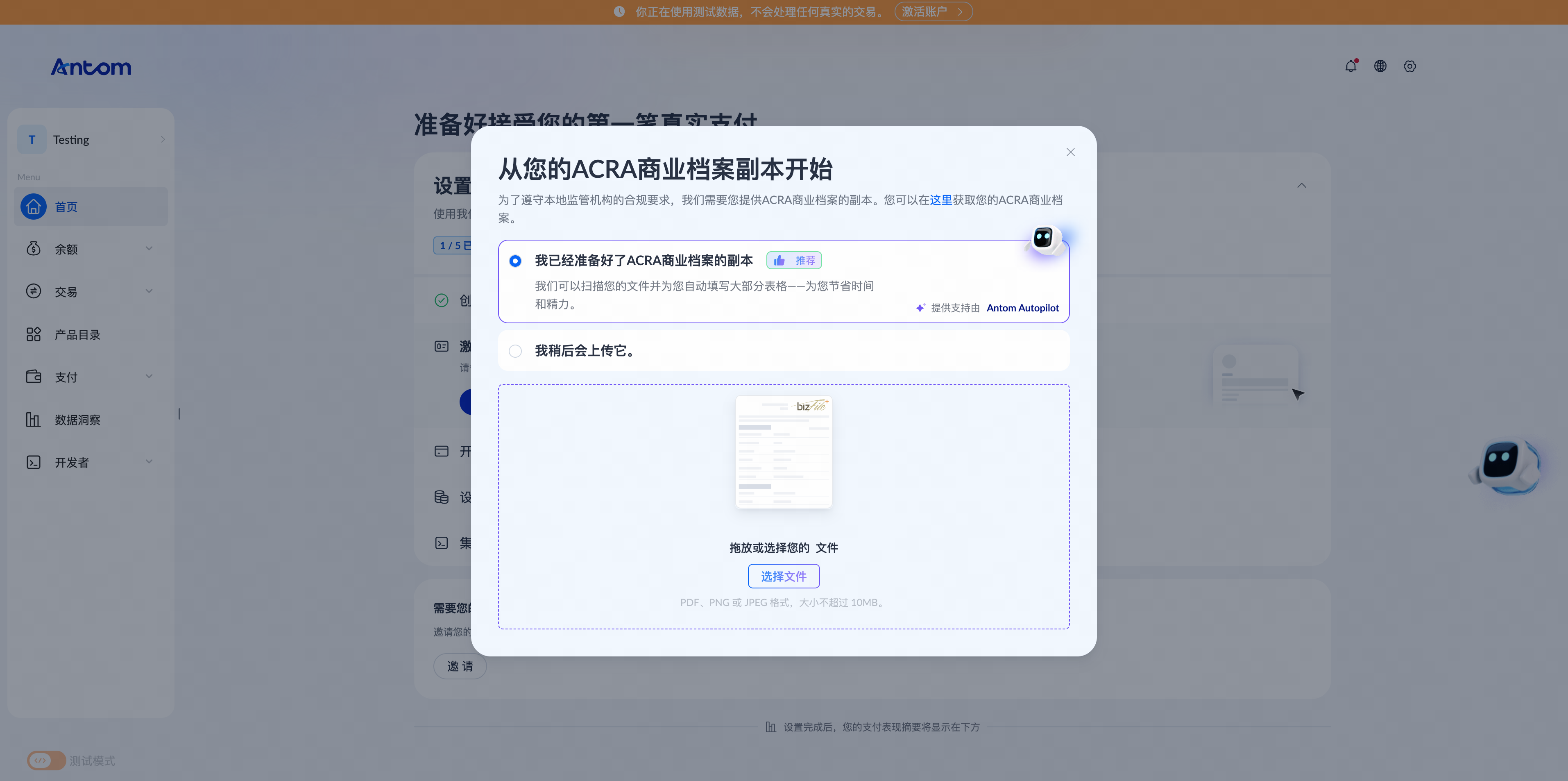Click the 这里 link in description
Image resolution: width=1568 pixels, height=781 pixels.
(940, 200)
